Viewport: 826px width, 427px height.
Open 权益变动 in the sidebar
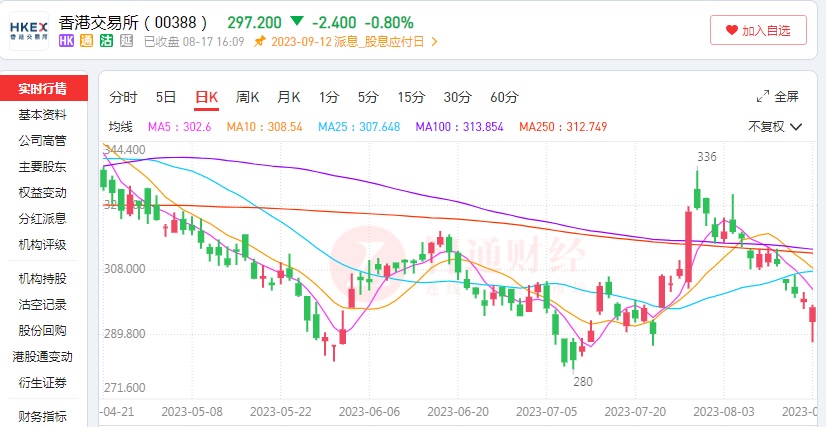click(43, 193)
